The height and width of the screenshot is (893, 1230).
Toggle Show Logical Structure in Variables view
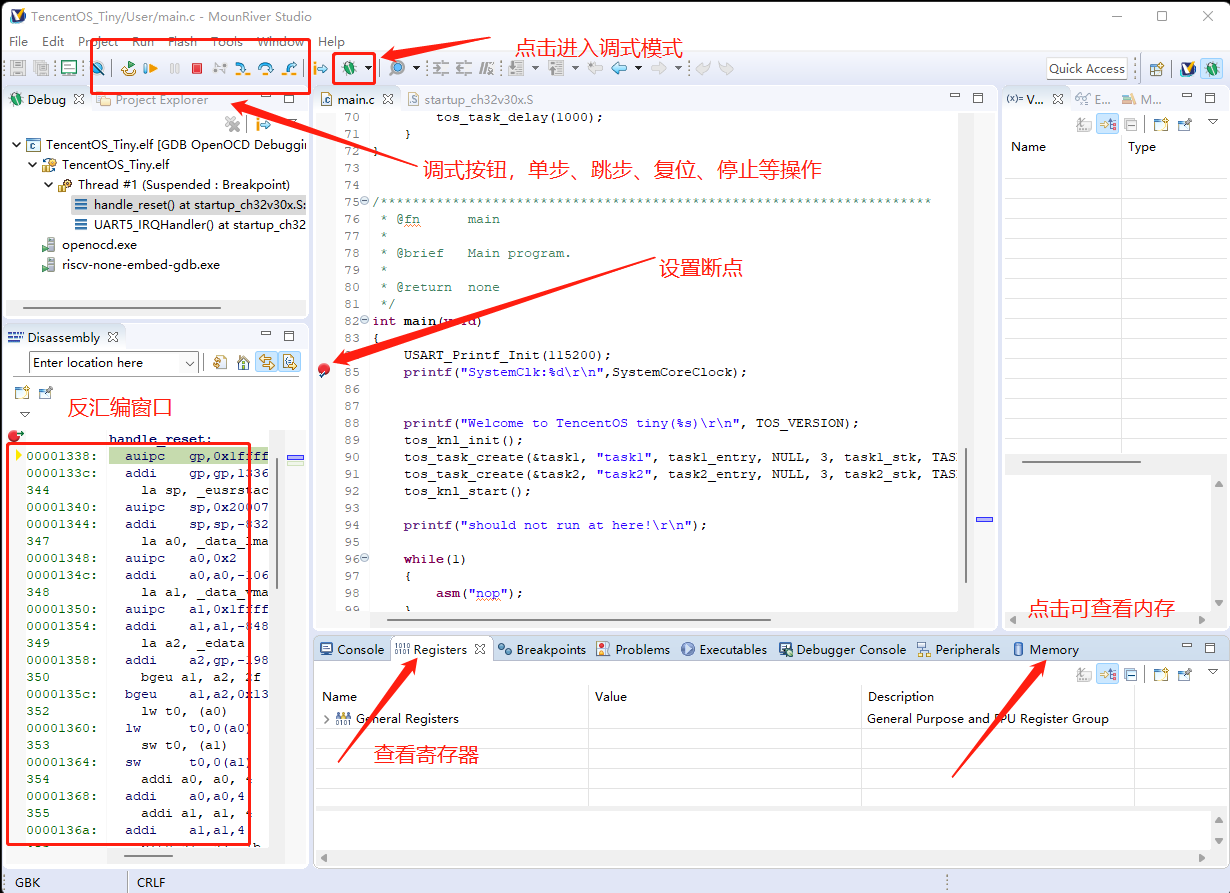1107,124
